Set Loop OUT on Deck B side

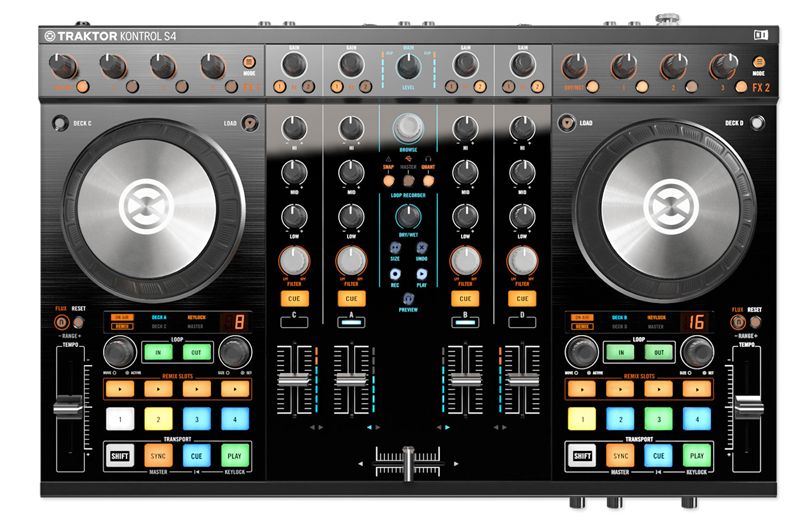[659, 352]
